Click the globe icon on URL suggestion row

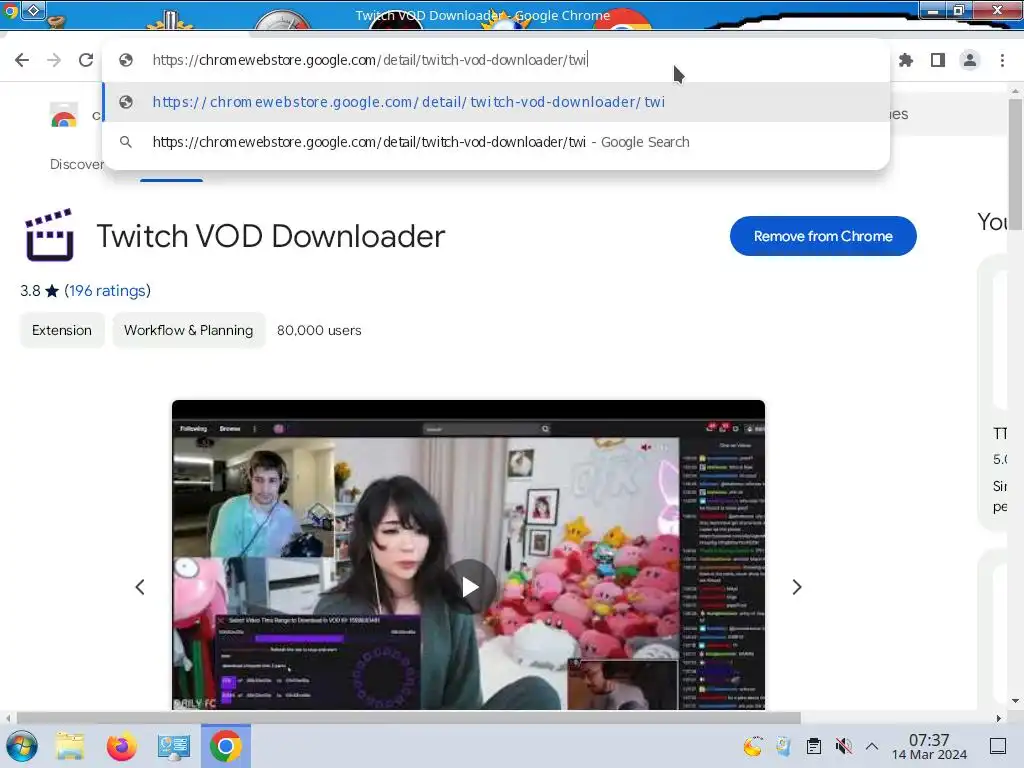tap(126, 102)
